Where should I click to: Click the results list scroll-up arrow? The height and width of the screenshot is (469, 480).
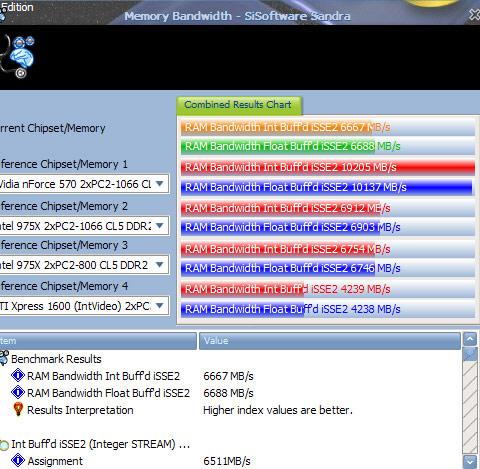[470, 339]
